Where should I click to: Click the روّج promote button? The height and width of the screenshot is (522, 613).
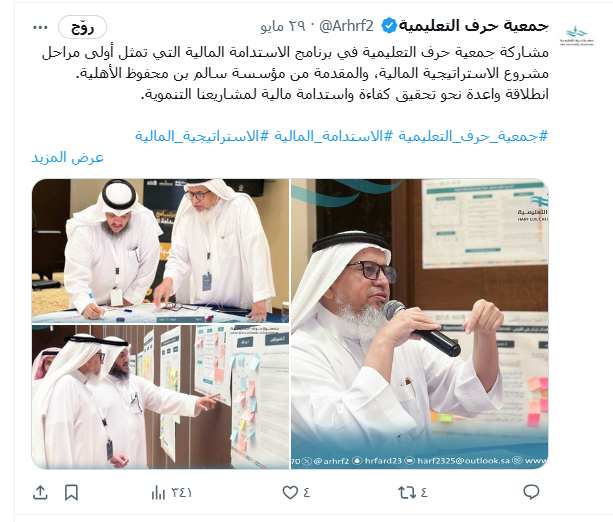click(x=82, y=27)
